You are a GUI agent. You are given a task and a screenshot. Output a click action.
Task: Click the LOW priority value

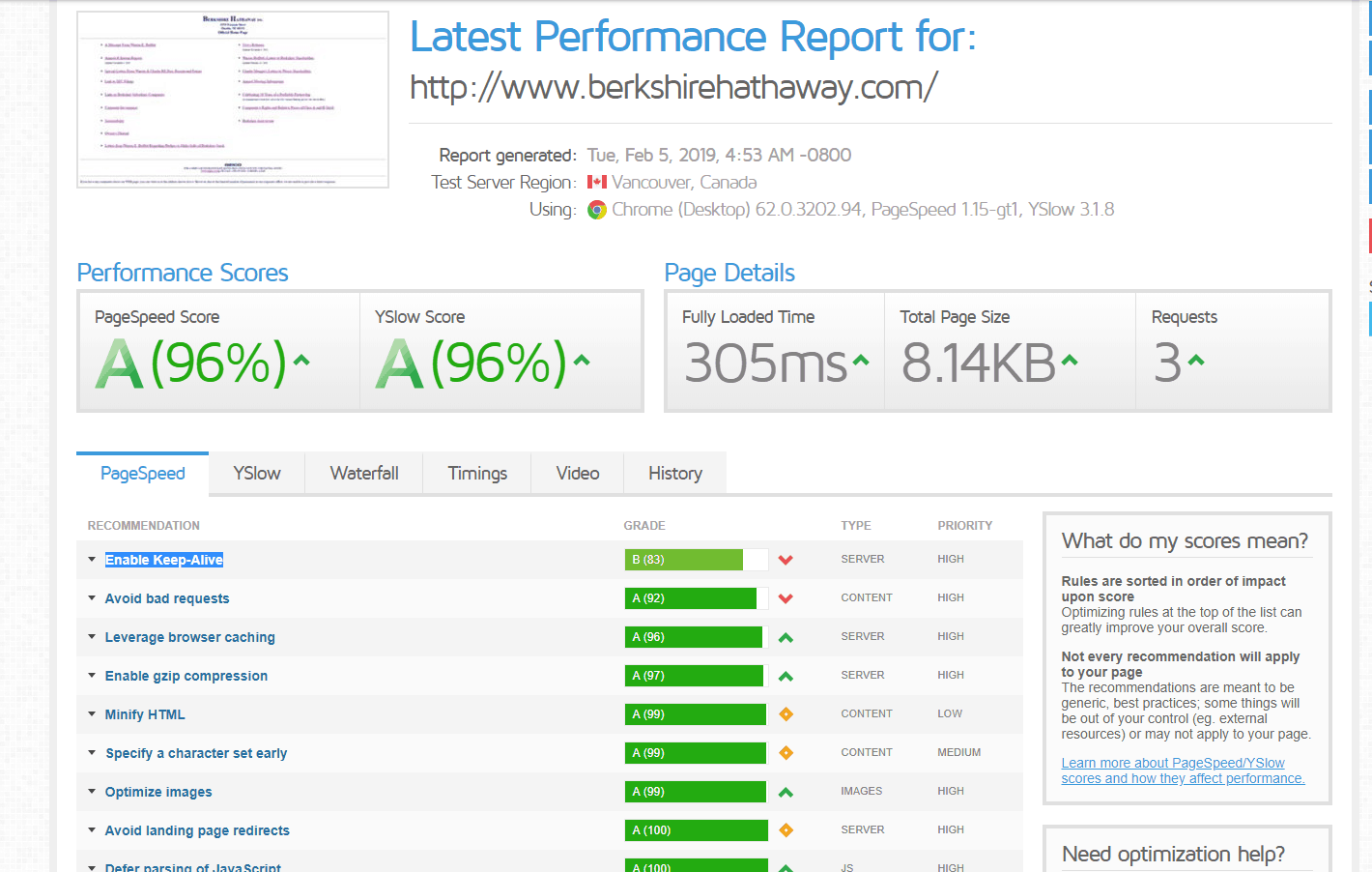(950, 714)
